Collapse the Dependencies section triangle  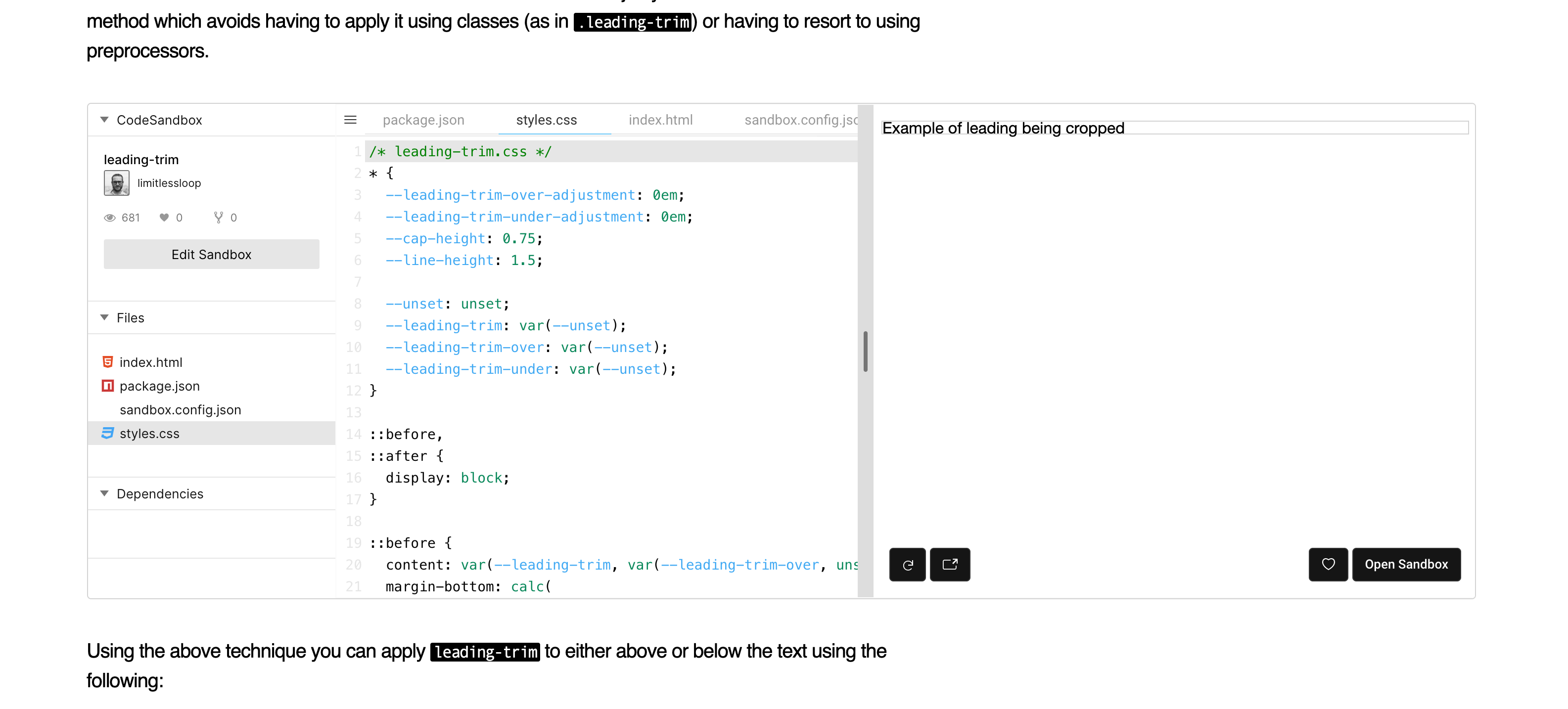pyautogui.click(x=105, y=493)
